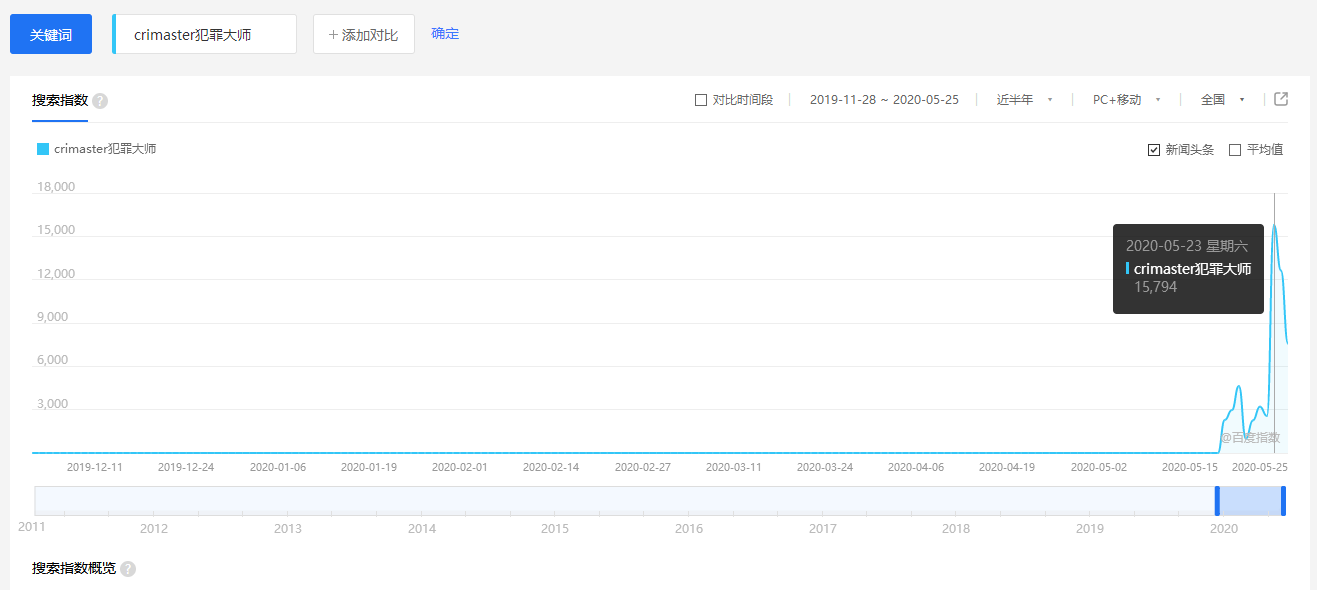The image size is (1317, 590).
Task: Click right handle of timeline range slider
Action: (x=1283, y=501)
